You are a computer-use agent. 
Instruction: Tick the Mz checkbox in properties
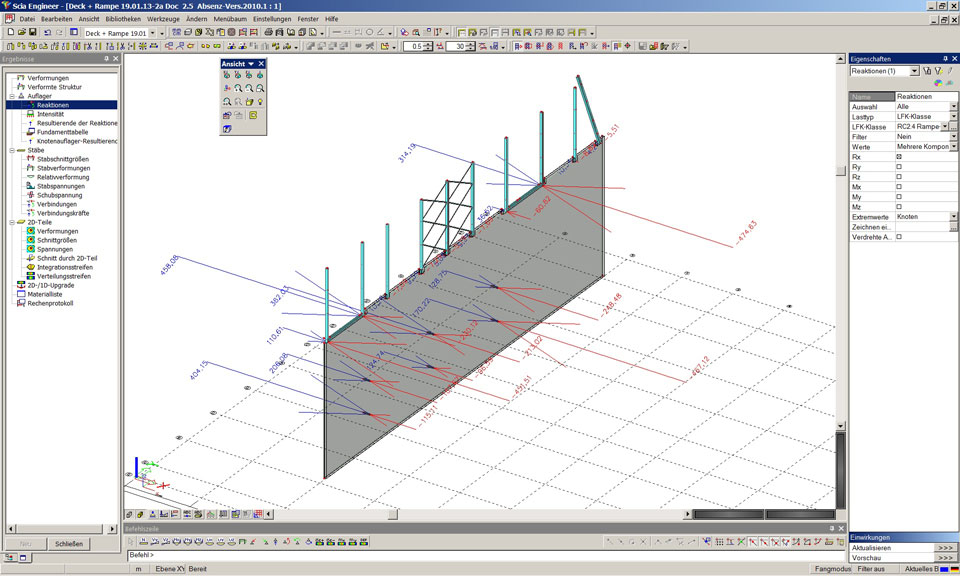pos(899,206)
